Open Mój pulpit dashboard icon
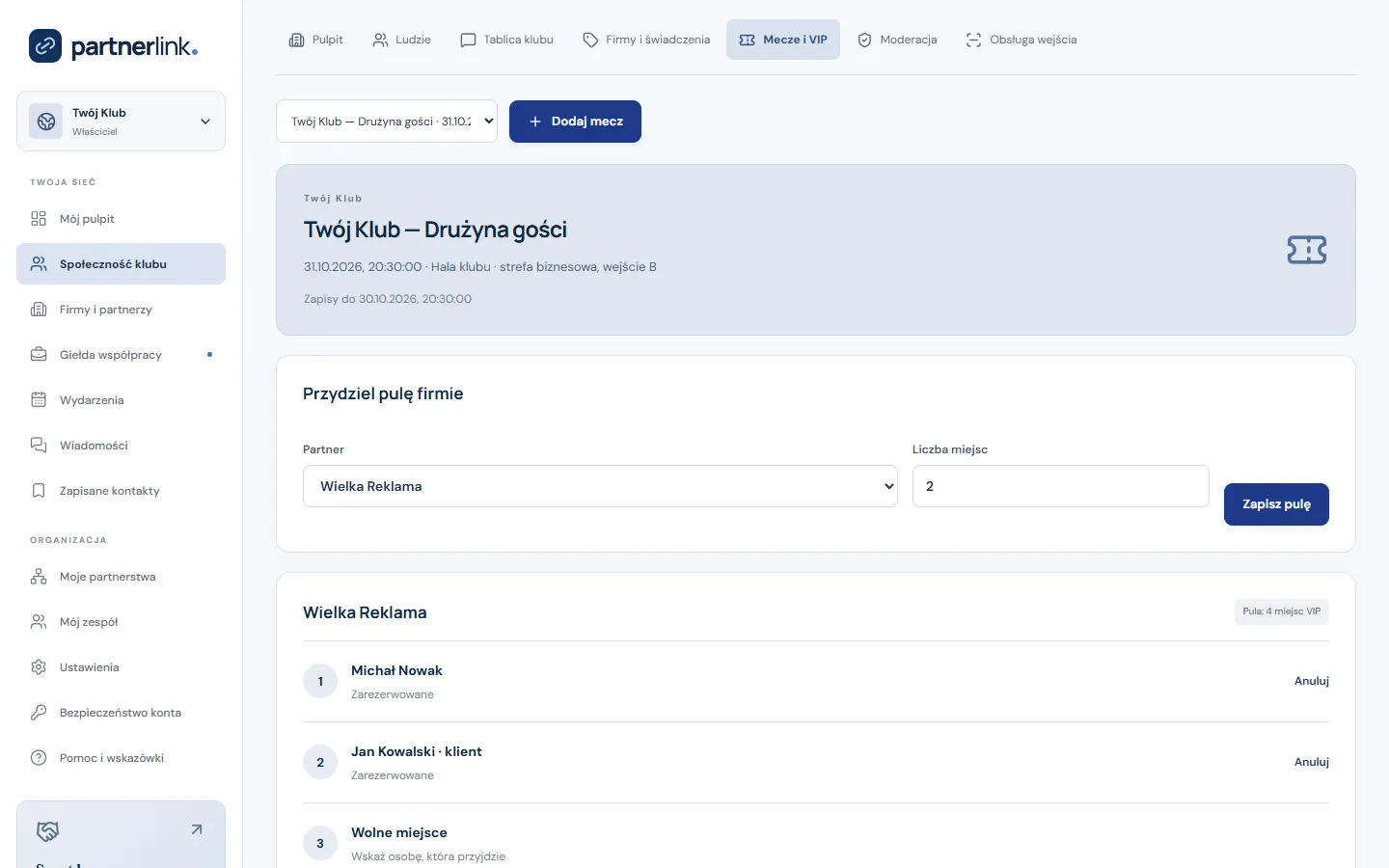Viewport: 1389px width, 868px height. [39, 219]
